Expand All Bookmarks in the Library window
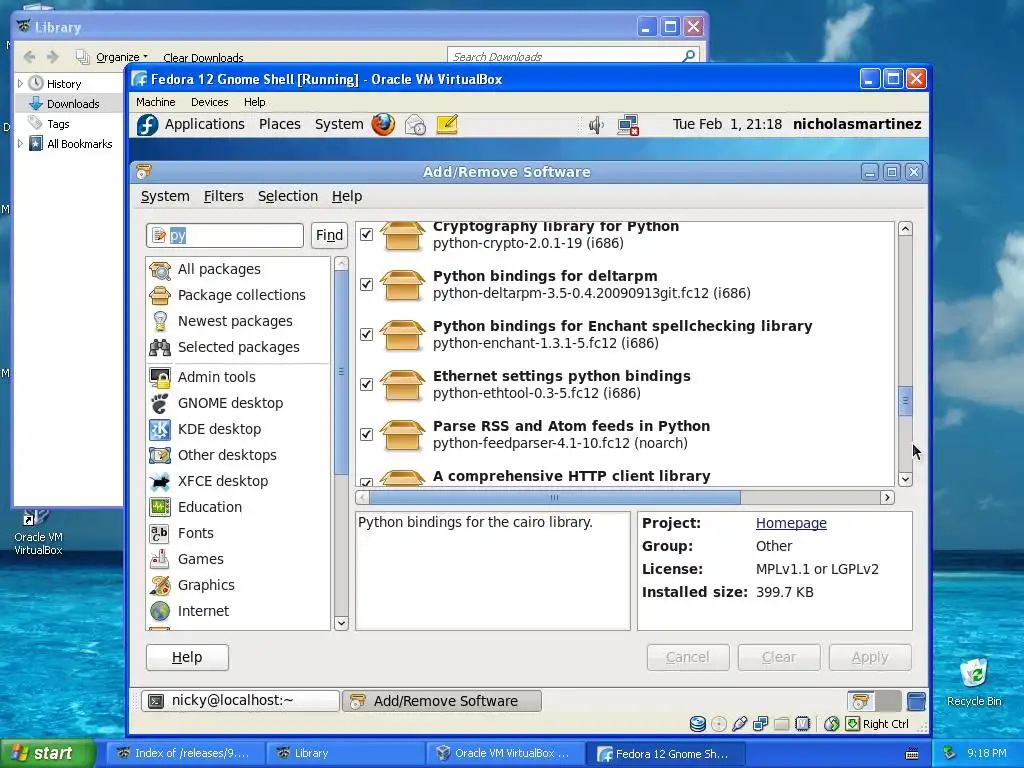1024x768 pixels. coord(20,144)
